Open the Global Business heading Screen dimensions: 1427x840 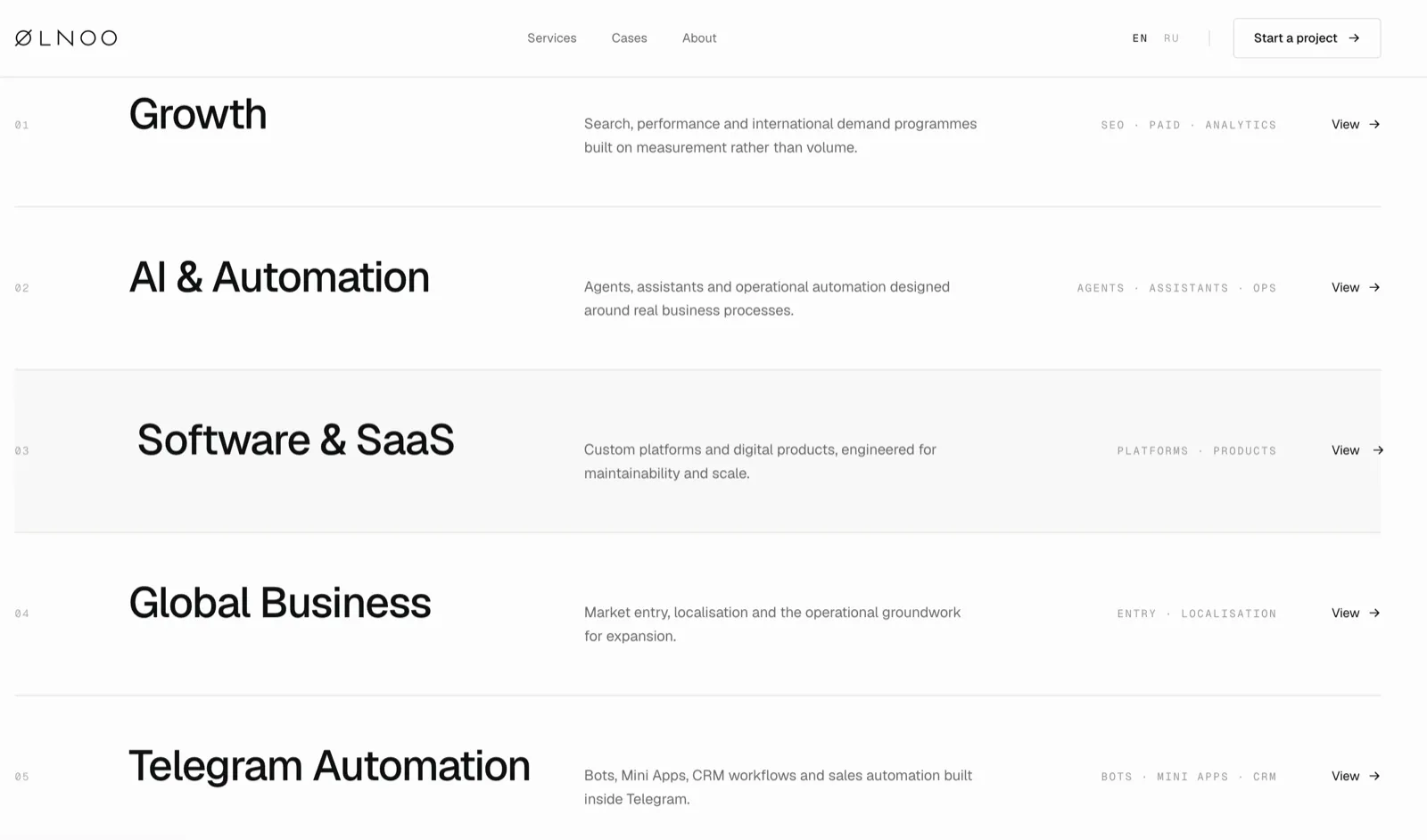point(280,603)
